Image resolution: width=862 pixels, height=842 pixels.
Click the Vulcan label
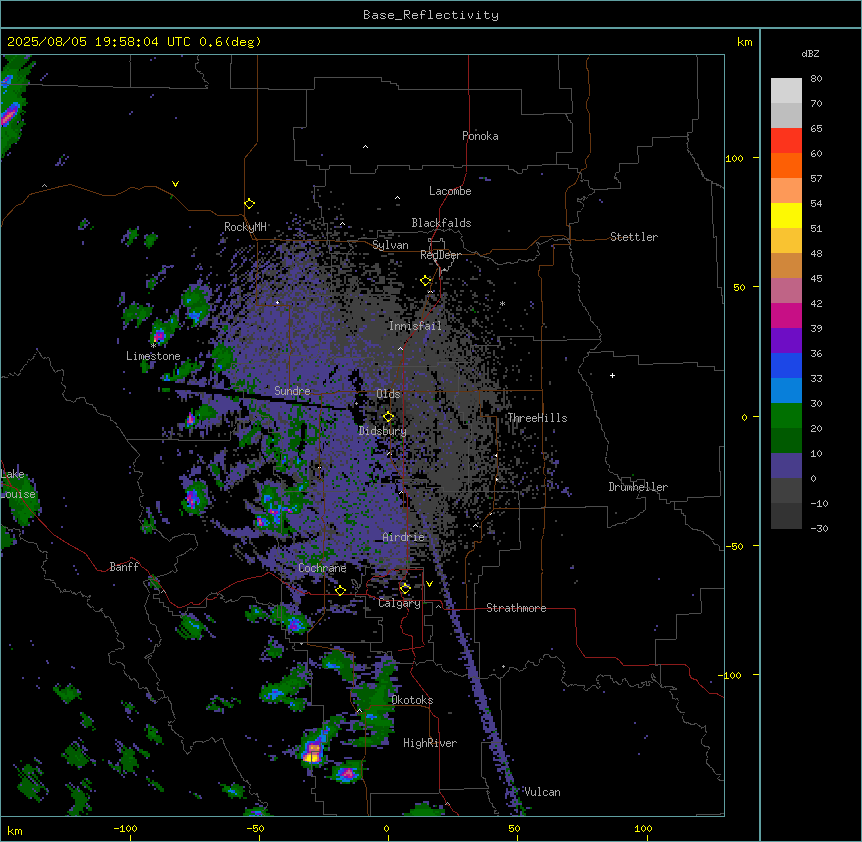point(542,792)
